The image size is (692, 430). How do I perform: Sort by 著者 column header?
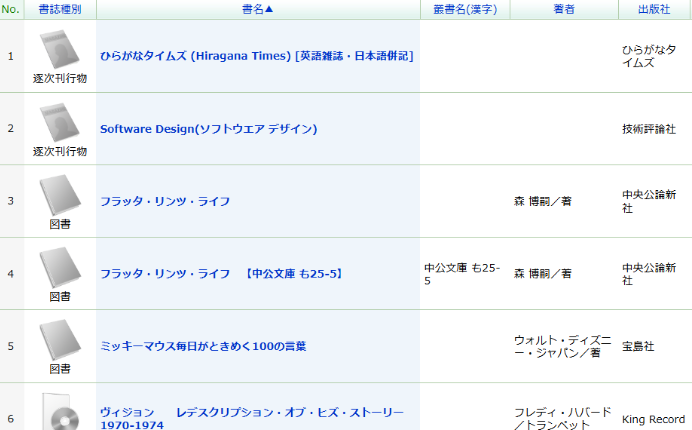(x=564, y=9)
